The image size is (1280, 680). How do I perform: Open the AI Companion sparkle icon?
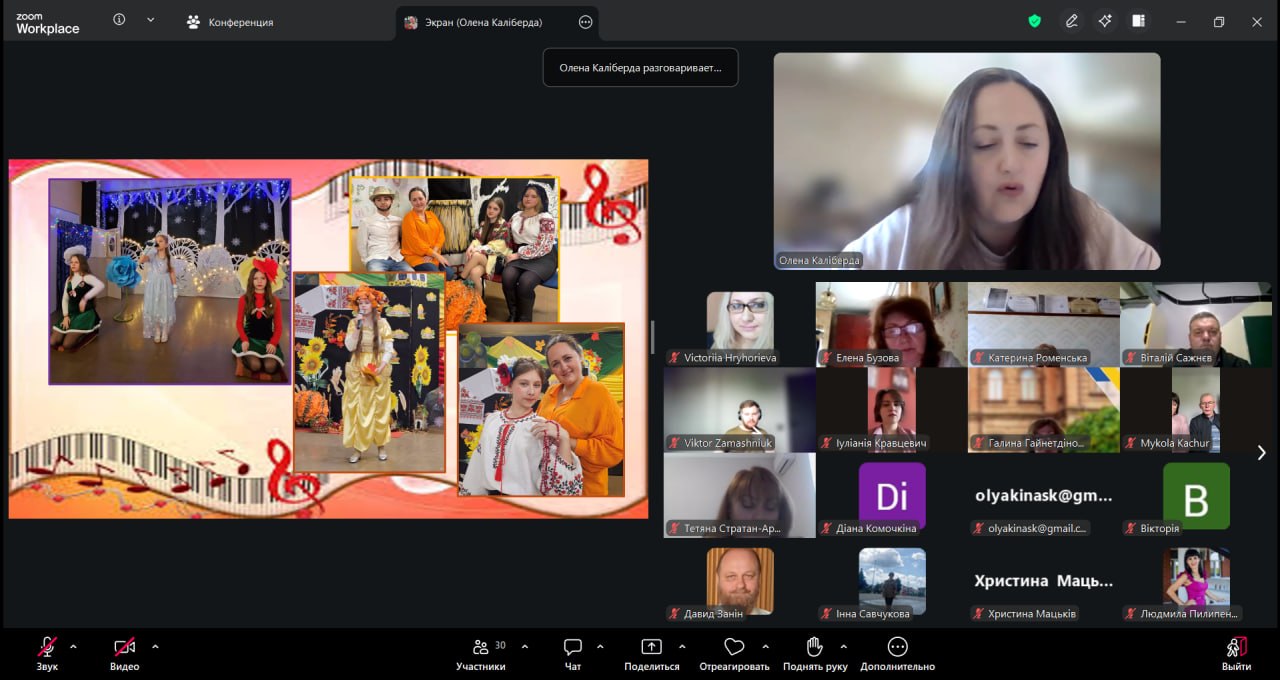coord(1104,21)
